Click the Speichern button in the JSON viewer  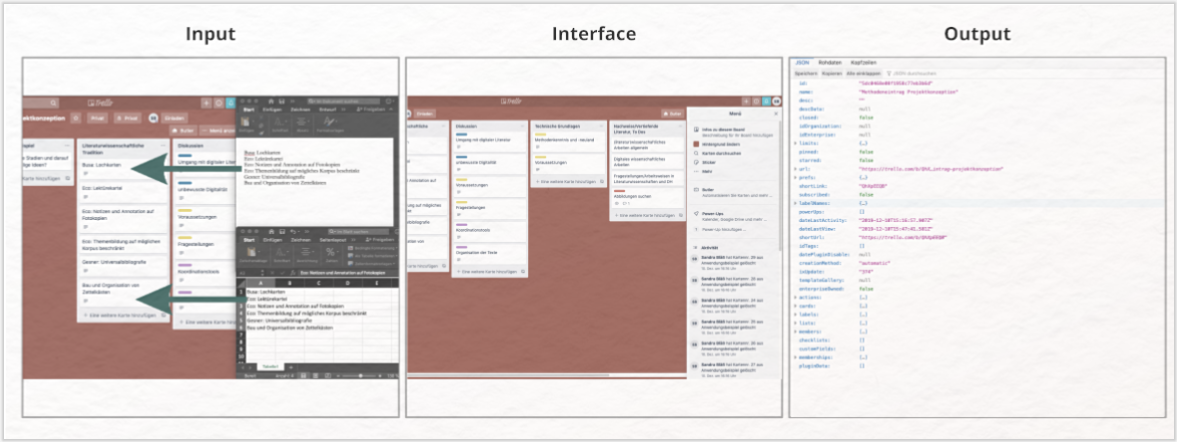pyautogui.click(x=805, y=74)
